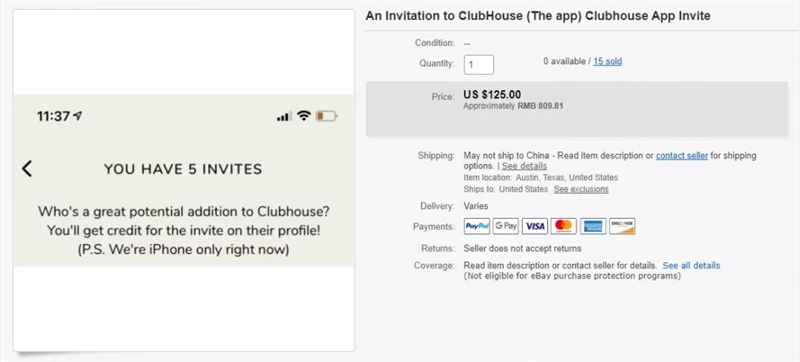The height and width of the screenshot is (362, 800).
Task: Click the Discover card icon
Action: 622,226
